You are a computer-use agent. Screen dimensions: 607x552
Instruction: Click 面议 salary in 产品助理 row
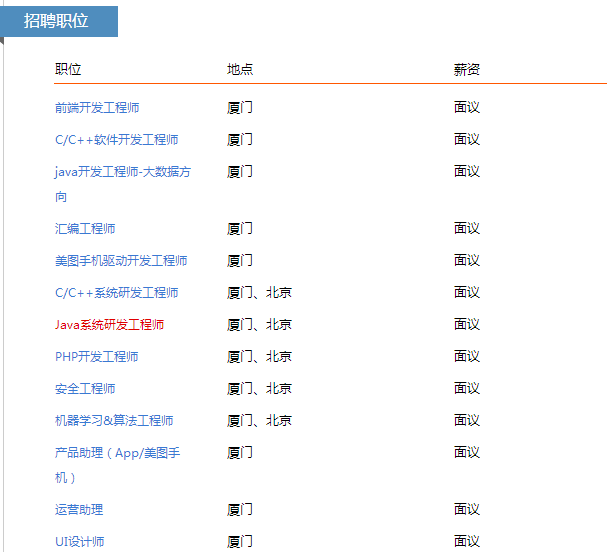point(466,452)
